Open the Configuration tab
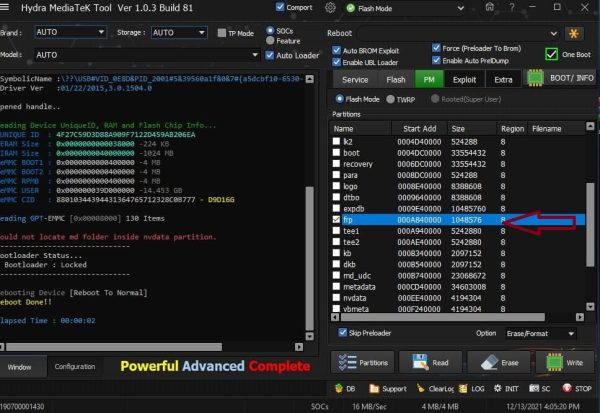The image size is (600, 413). (75, 366)
